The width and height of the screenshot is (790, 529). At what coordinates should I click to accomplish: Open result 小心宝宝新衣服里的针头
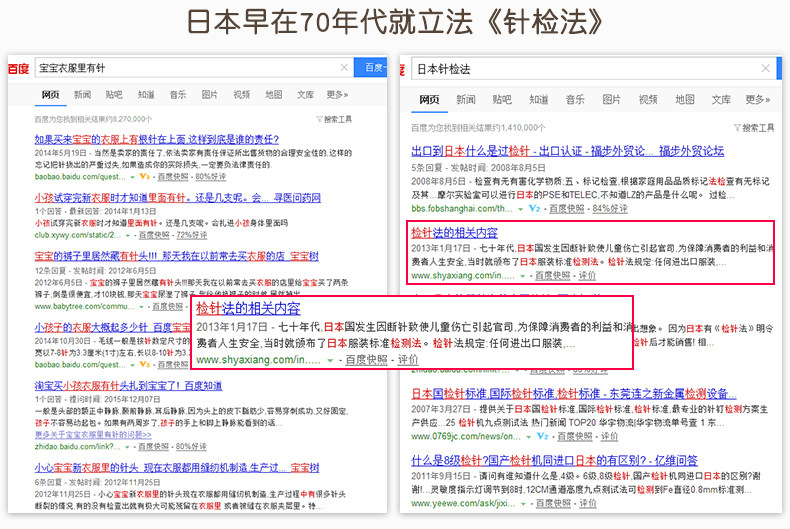coord(177,468)
